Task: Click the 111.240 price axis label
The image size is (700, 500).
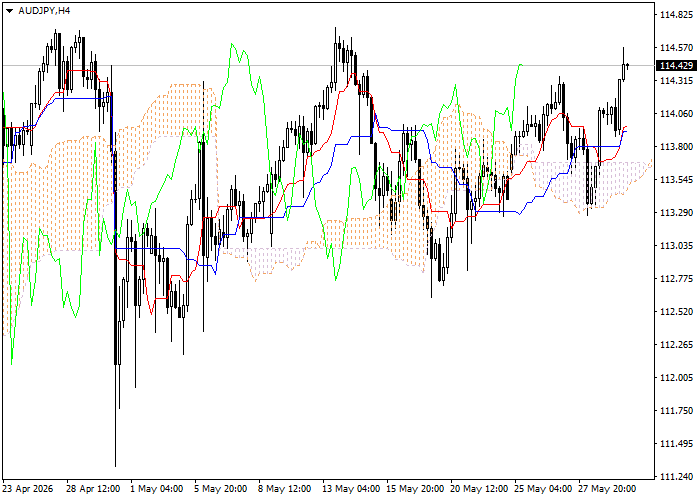Action: click(x=676, y=477)
